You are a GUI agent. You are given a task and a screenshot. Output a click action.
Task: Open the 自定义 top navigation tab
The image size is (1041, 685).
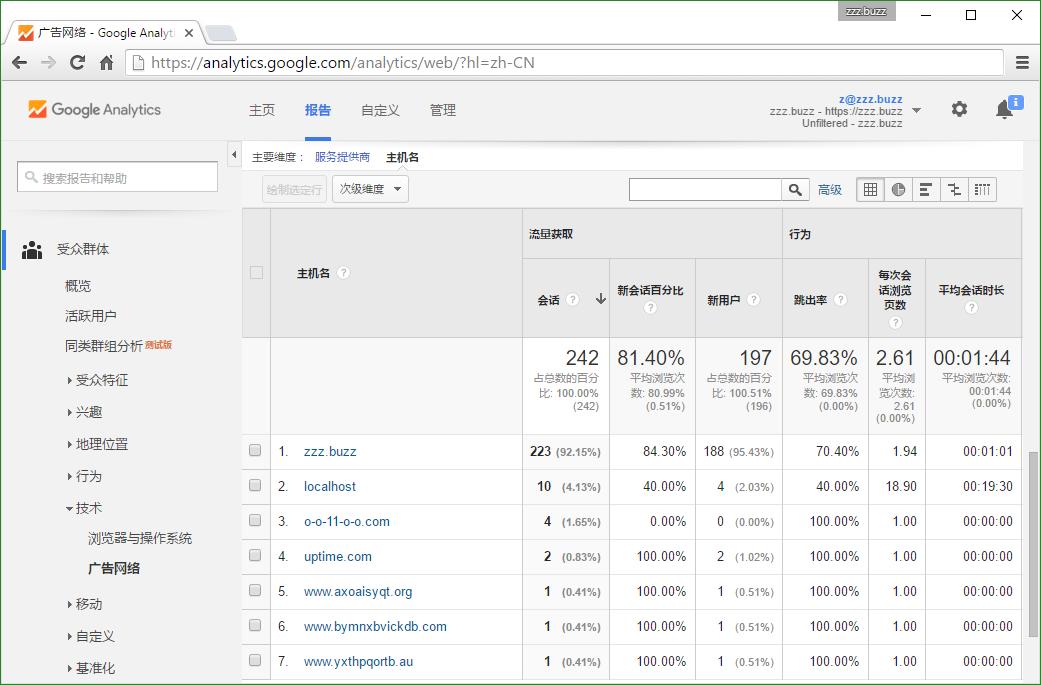click(380, 110)
